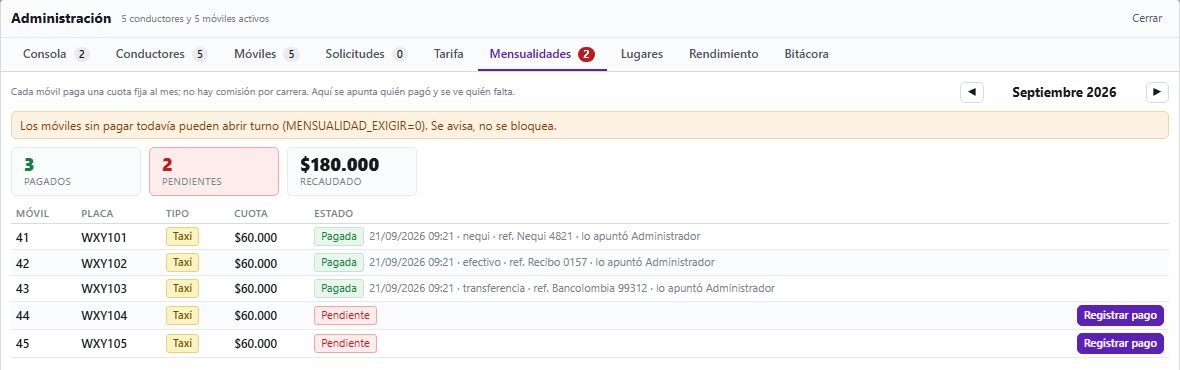Click móvil number 42
Image resolution: width=1180 pixels, height=370 pixels.
point(23,263)
